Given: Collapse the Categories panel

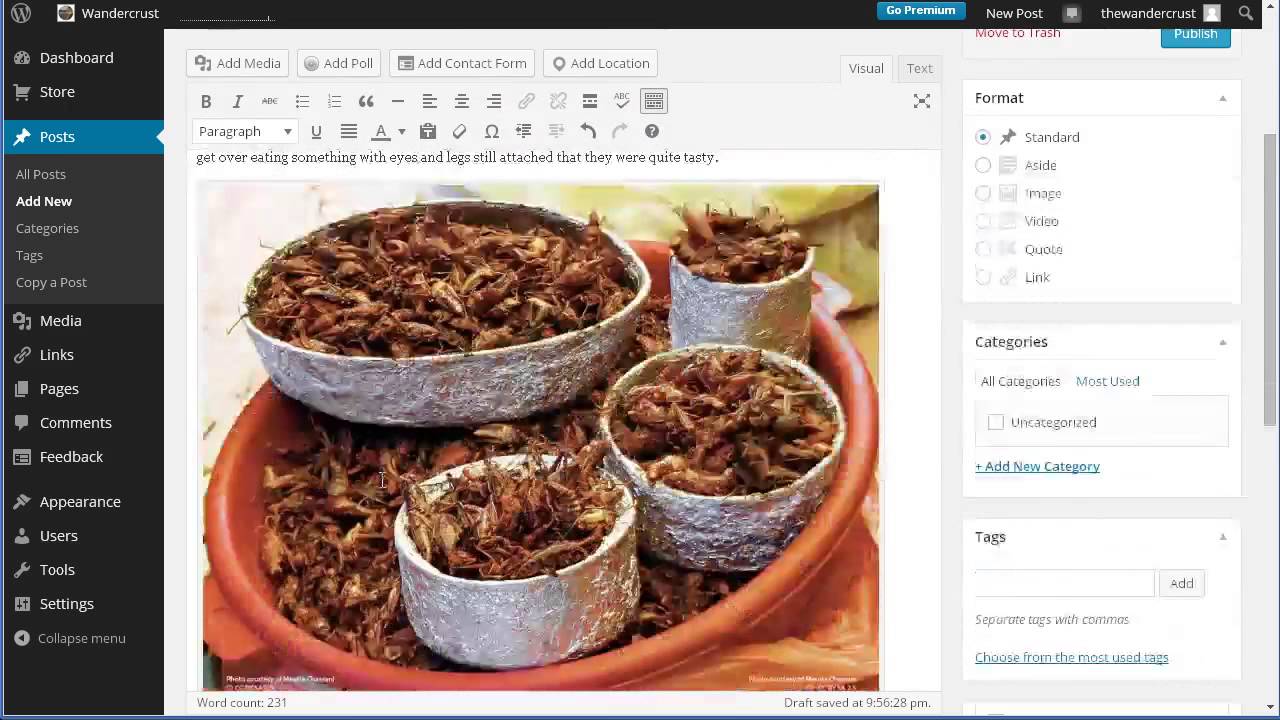Looking at the screenshot, I should [1222, 342].
